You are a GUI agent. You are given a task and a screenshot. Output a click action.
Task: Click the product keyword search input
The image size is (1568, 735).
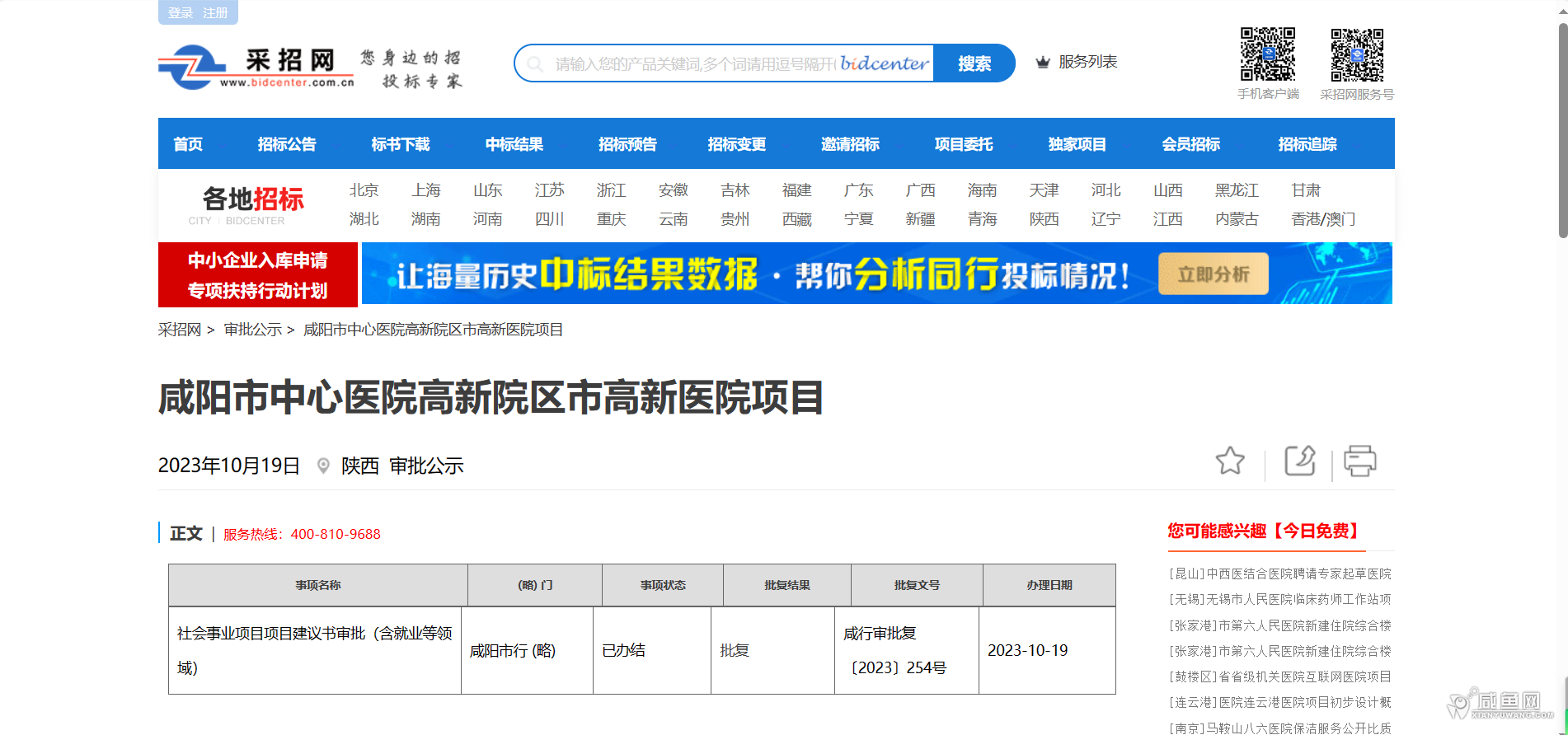724,63
